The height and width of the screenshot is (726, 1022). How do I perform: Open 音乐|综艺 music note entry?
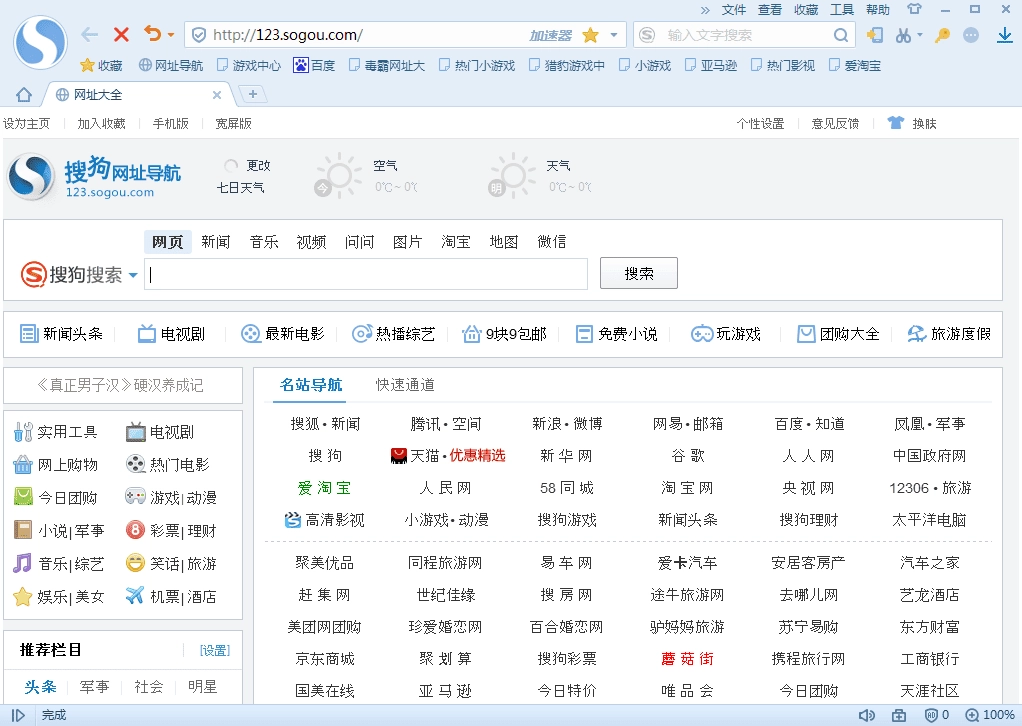(x=59, y=564)
